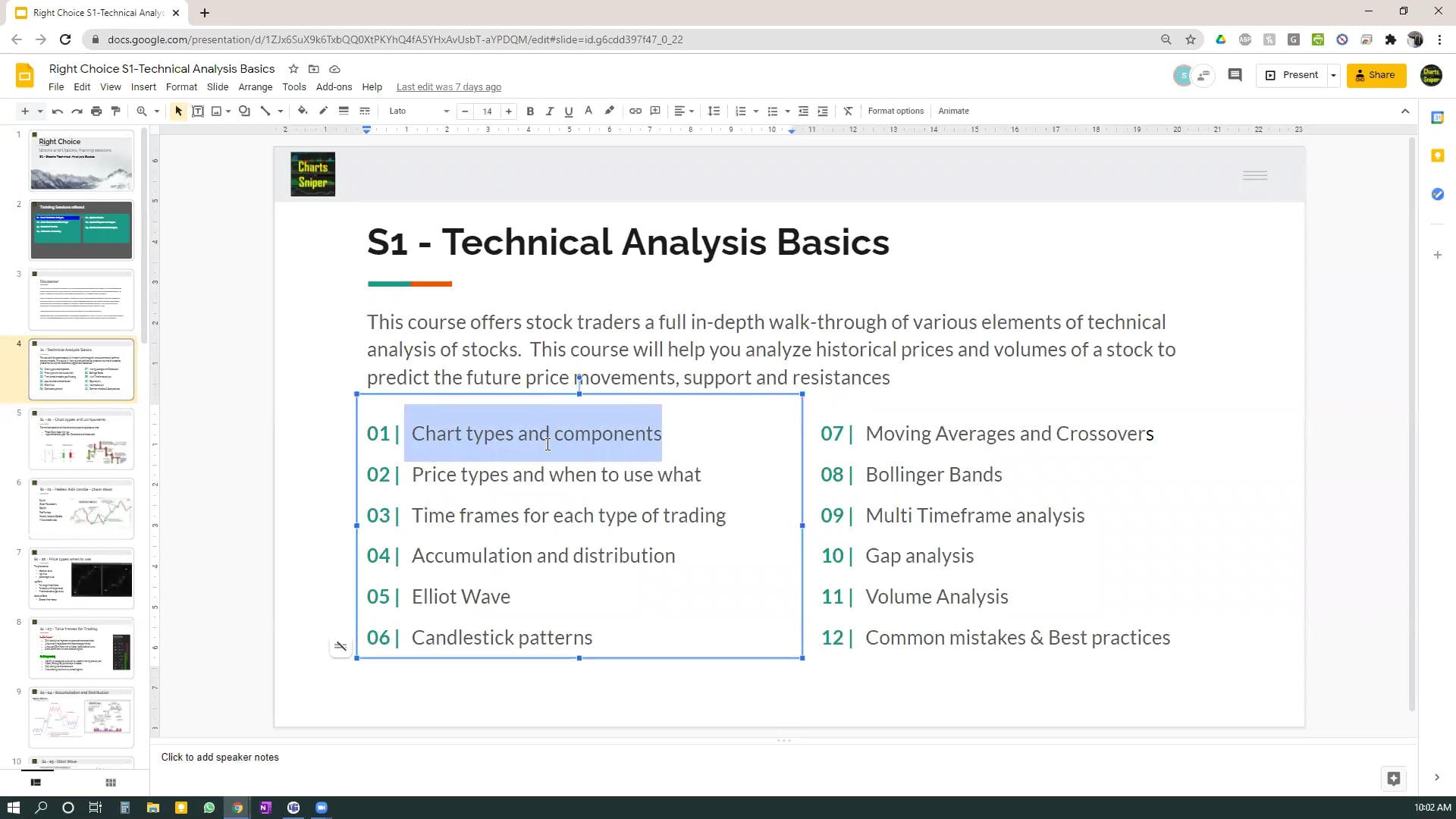Image resolution: width=1456 pixels, height=819 pixels.
Task: Toggle italic formatting on the selection
Action: (550, 111)
